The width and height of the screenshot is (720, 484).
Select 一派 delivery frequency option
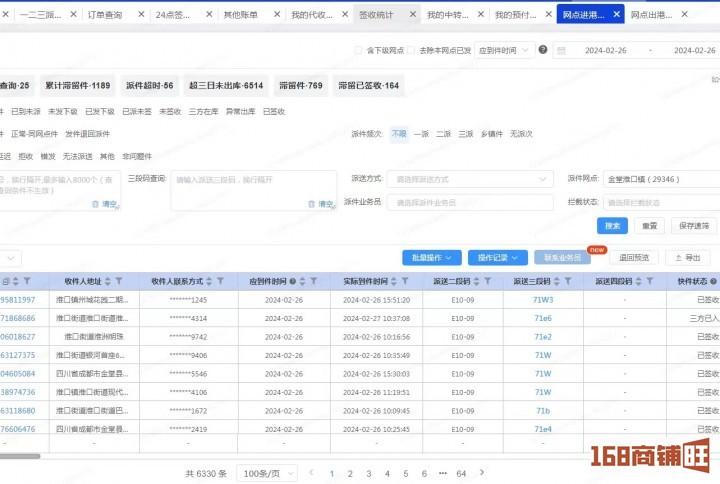coord(421,133)
